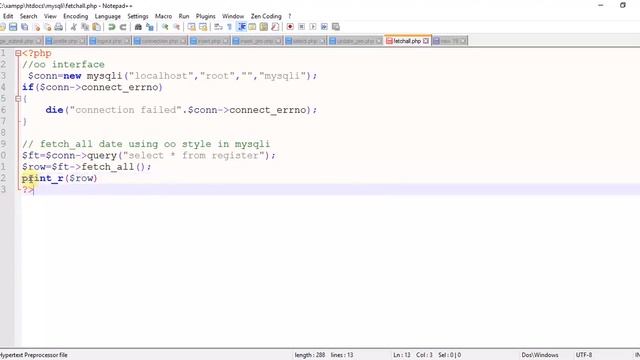
Task: Click the Dos\Windows line-ending status entry
Action: (x=540, y=355)
